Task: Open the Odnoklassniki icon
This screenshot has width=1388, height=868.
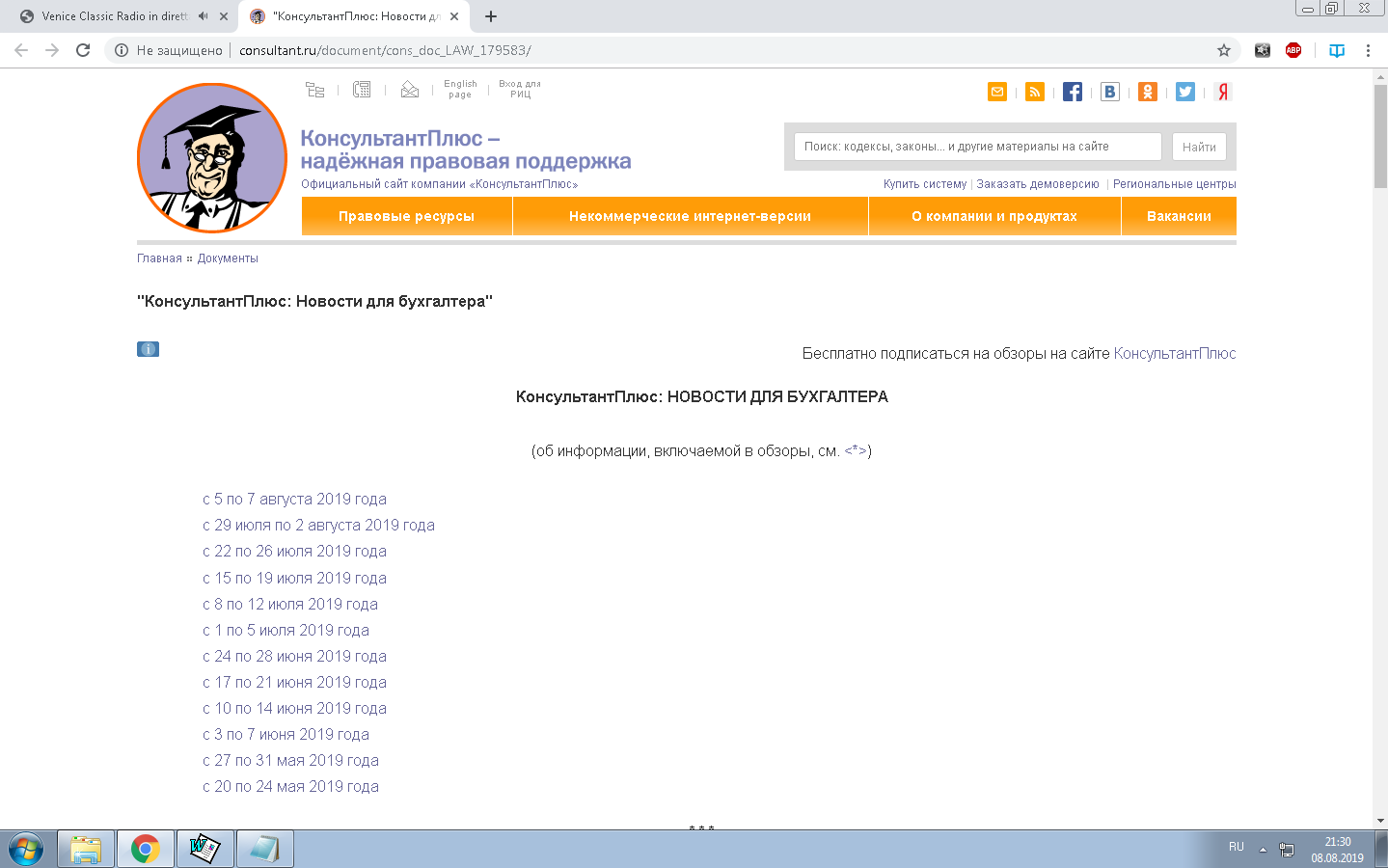Action: tap(1148, 92)
